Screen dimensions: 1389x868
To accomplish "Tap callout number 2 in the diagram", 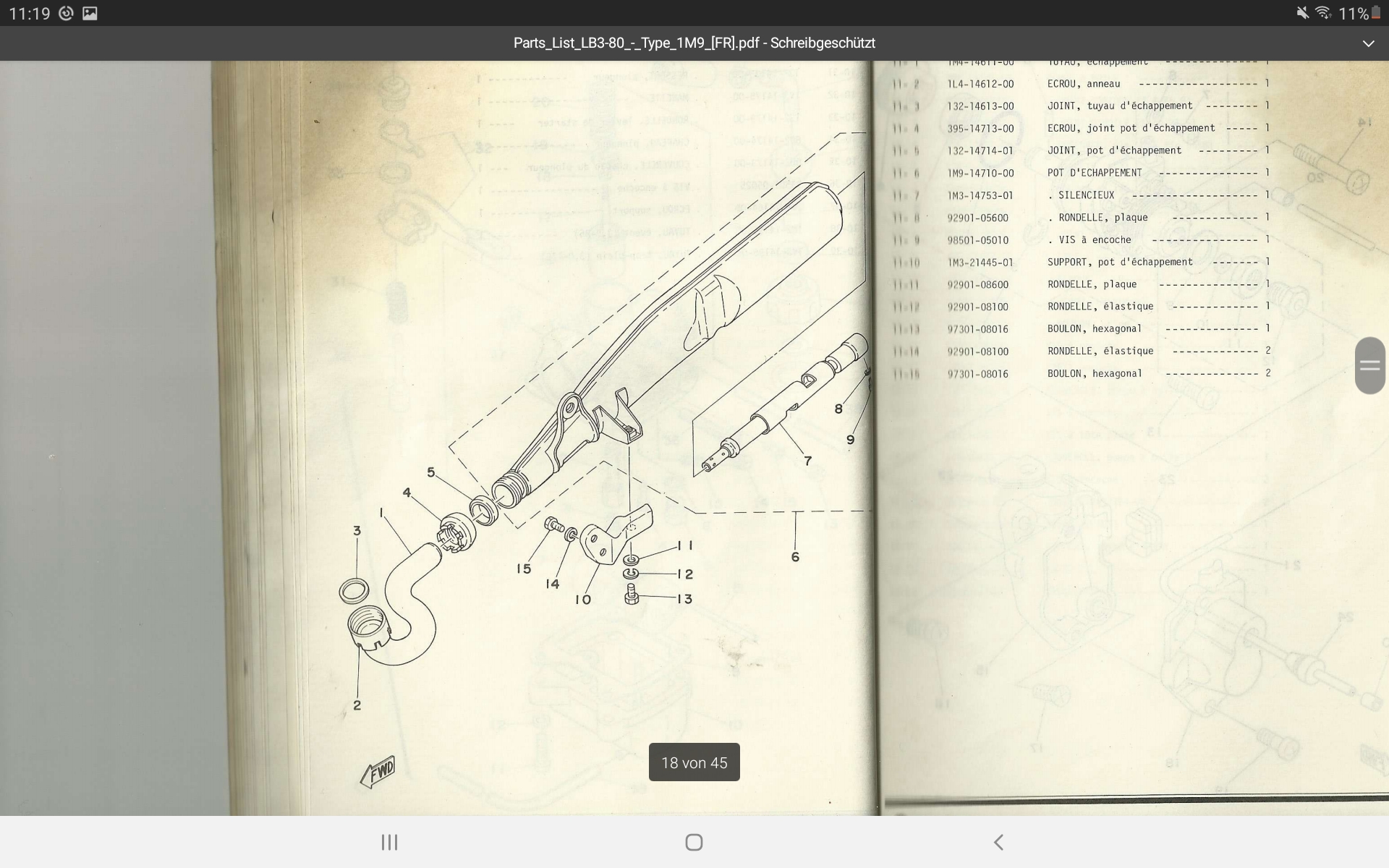I will click(357, 705).
